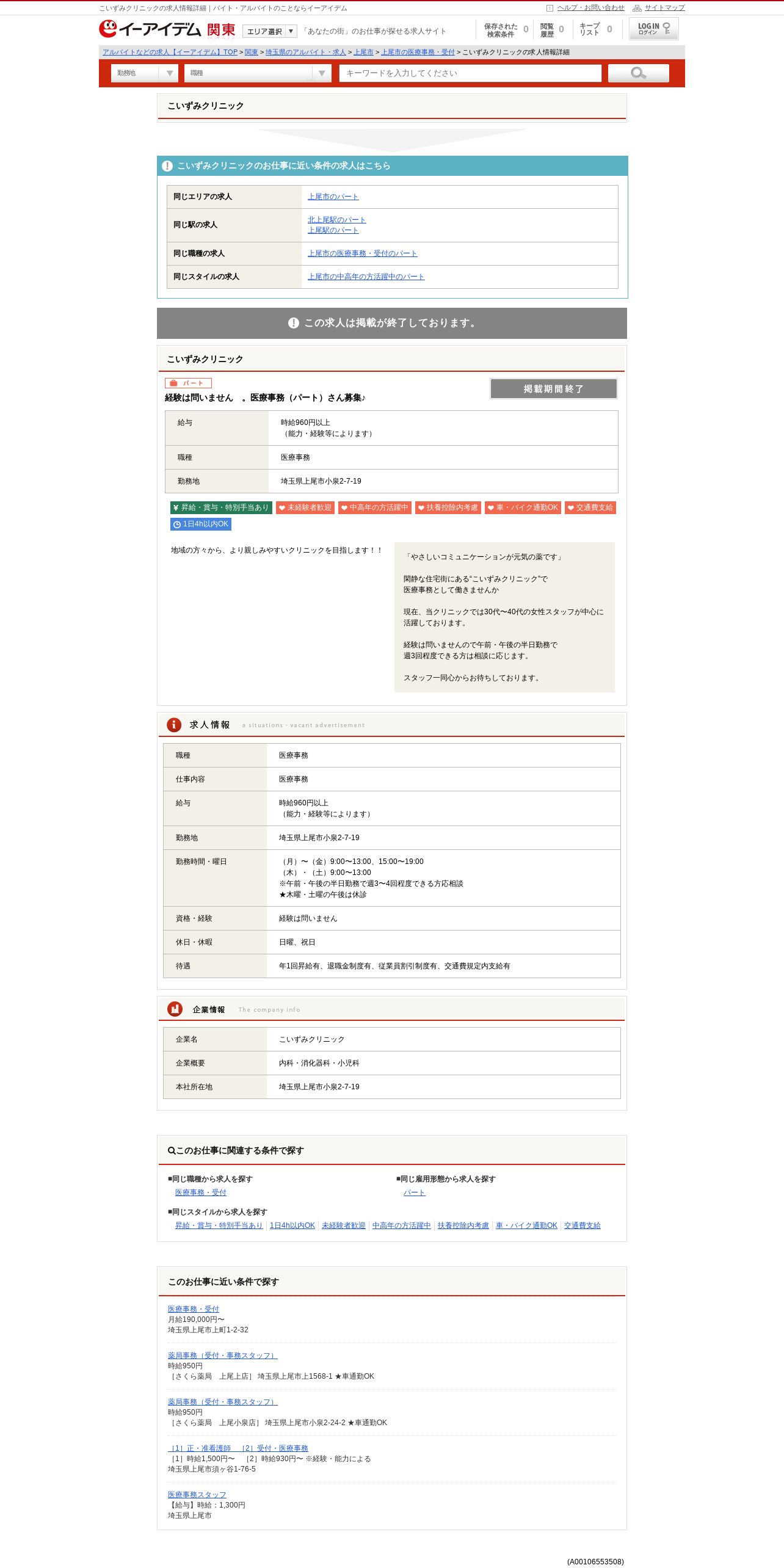Open パート under 同じ雇用形態から求人を探す

point(415,1192)
